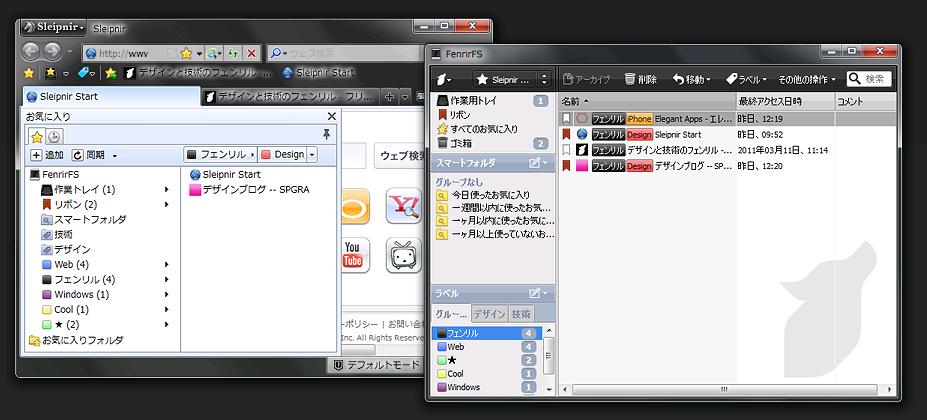
Task: Toggle ribbon on デザインと技術のフェンリル row
Action: 566,150
